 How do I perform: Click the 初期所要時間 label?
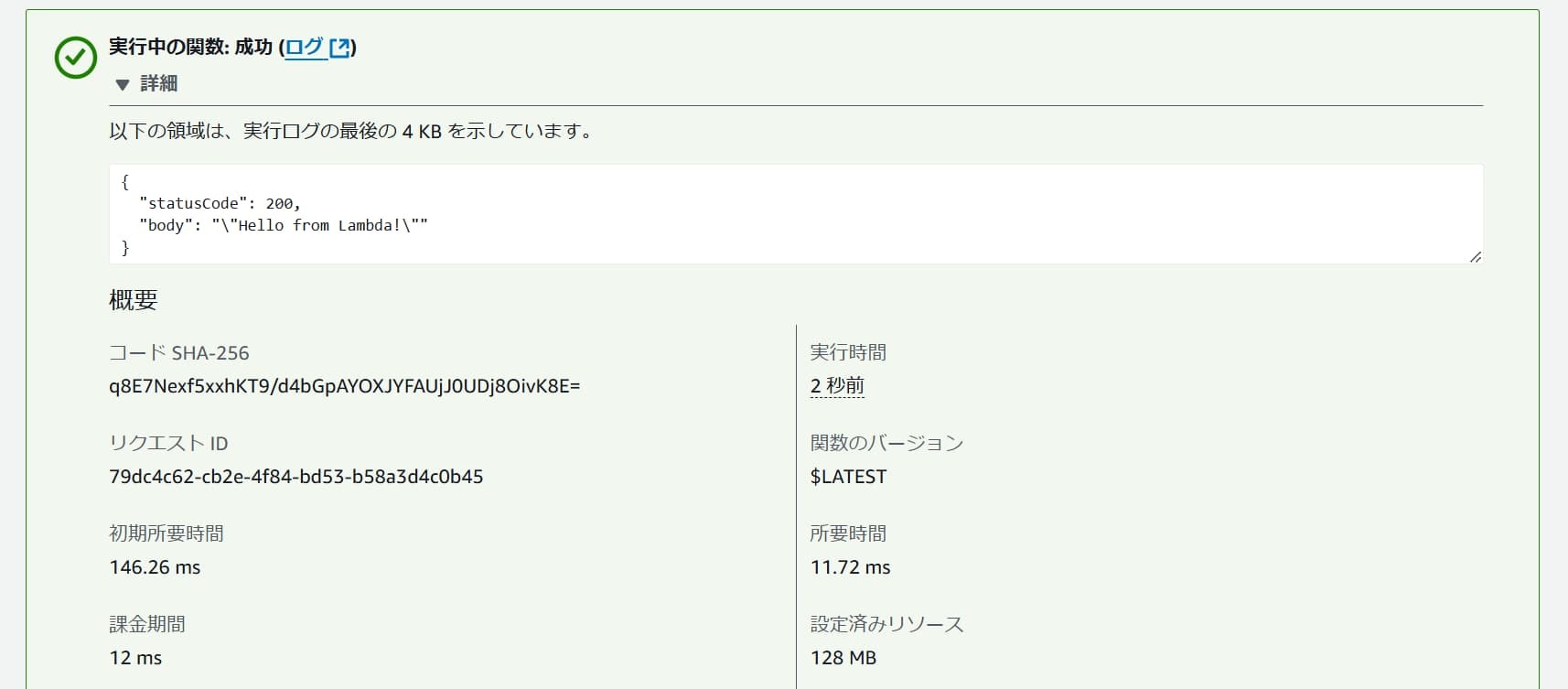tap(166, 533)
